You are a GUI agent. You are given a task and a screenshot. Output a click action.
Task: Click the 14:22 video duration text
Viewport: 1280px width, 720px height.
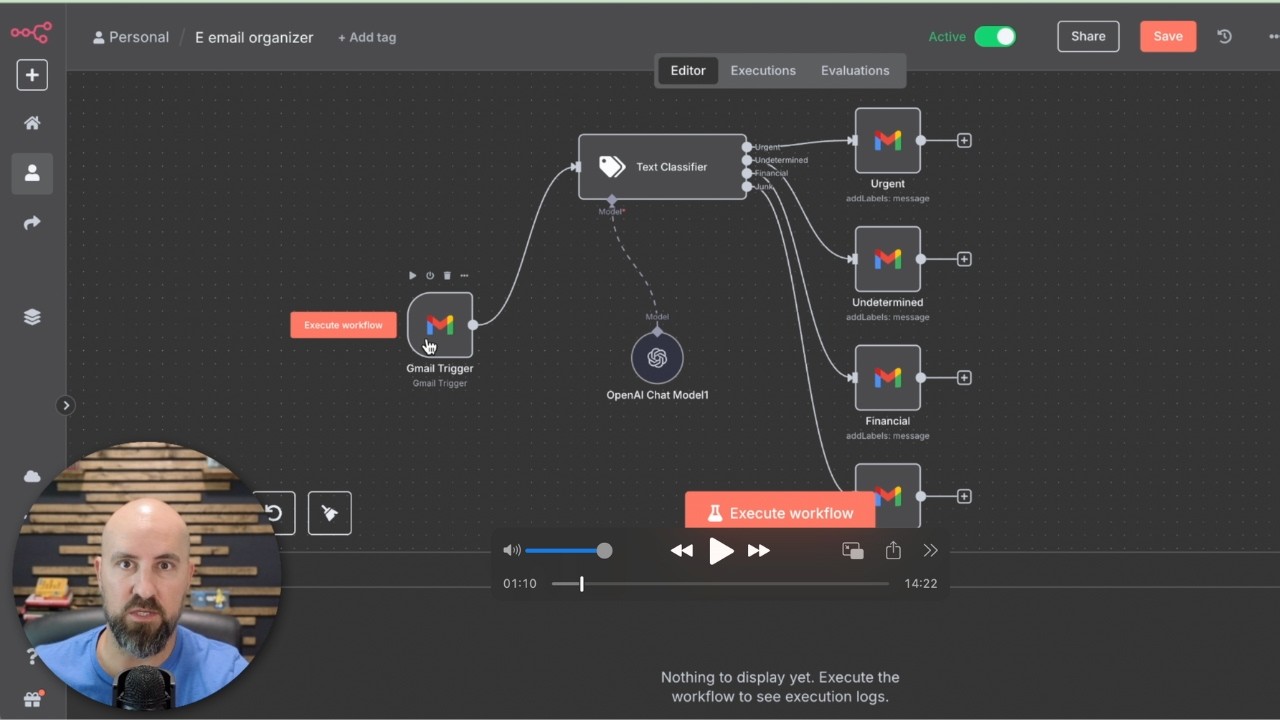click(921, 583)
